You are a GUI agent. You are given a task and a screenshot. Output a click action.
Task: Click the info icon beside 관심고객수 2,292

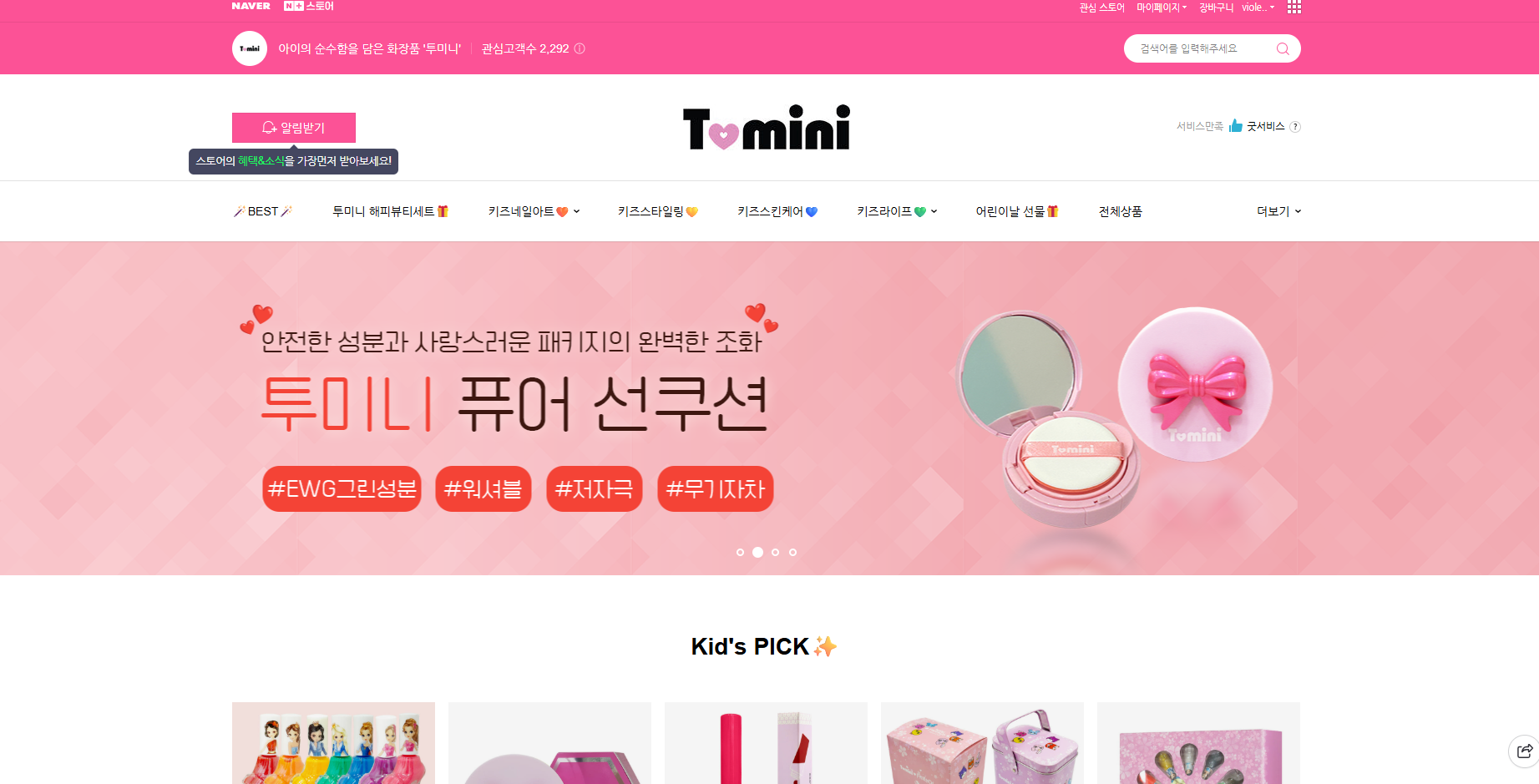coord(580,48)
